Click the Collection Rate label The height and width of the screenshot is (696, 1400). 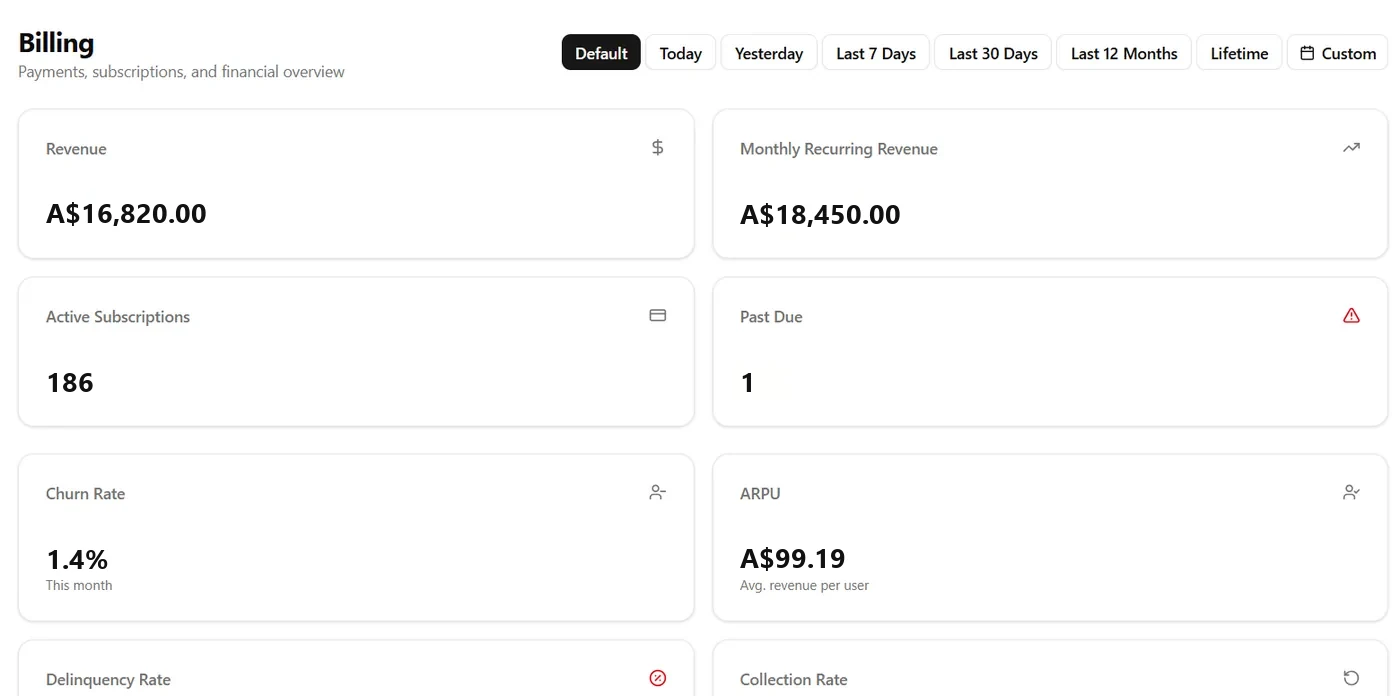tap(794, 680)
